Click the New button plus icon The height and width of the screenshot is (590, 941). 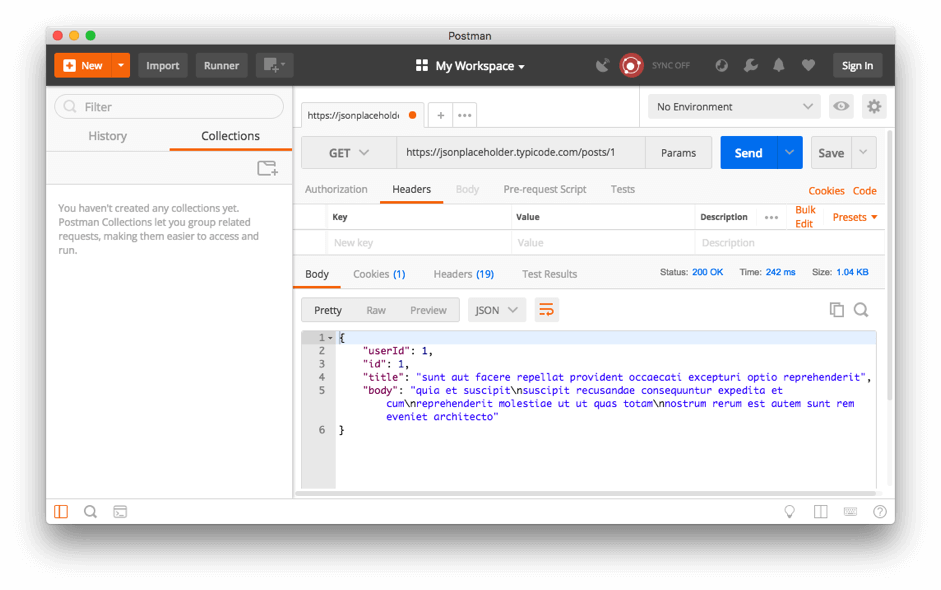click(70, 65)
